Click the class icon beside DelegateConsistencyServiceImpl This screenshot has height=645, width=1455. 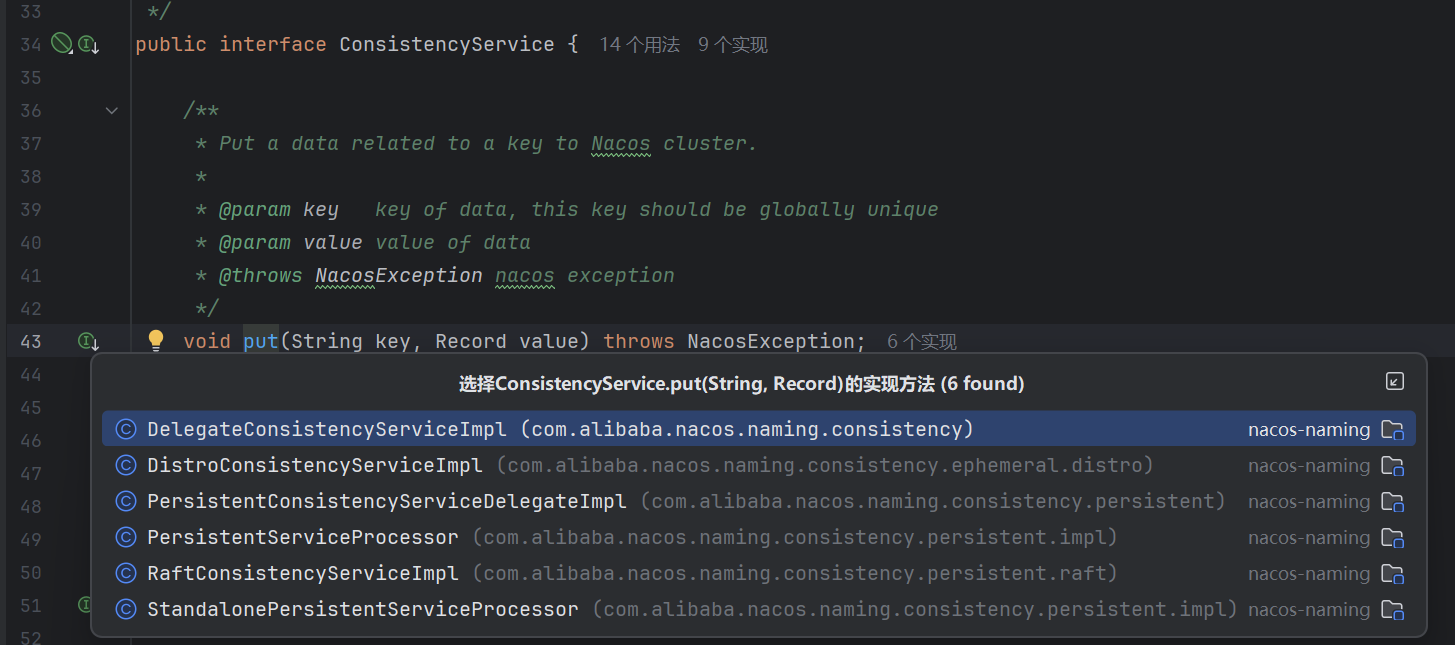pos(126,429)
